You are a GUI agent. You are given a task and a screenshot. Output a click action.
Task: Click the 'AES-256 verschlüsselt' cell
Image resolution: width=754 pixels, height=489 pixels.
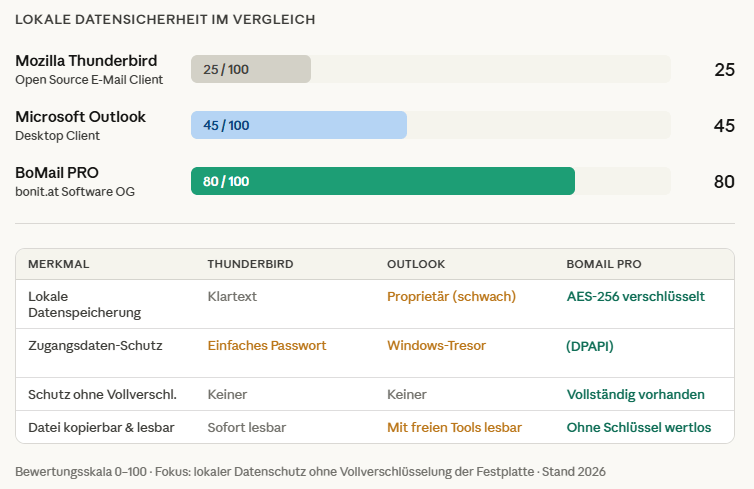(x=636, y=296)
